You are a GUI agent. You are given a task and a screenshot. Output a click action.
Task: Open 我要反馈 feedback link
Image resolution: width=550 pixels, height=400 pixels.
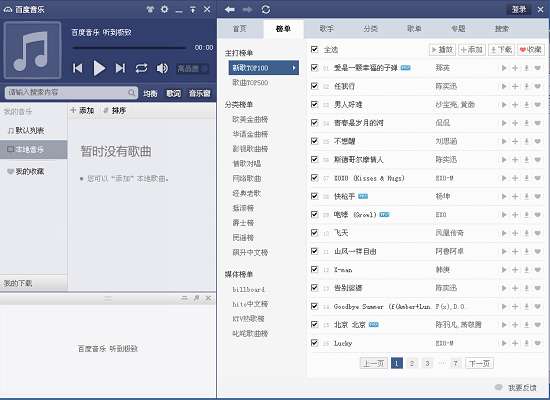click(522, 388)
